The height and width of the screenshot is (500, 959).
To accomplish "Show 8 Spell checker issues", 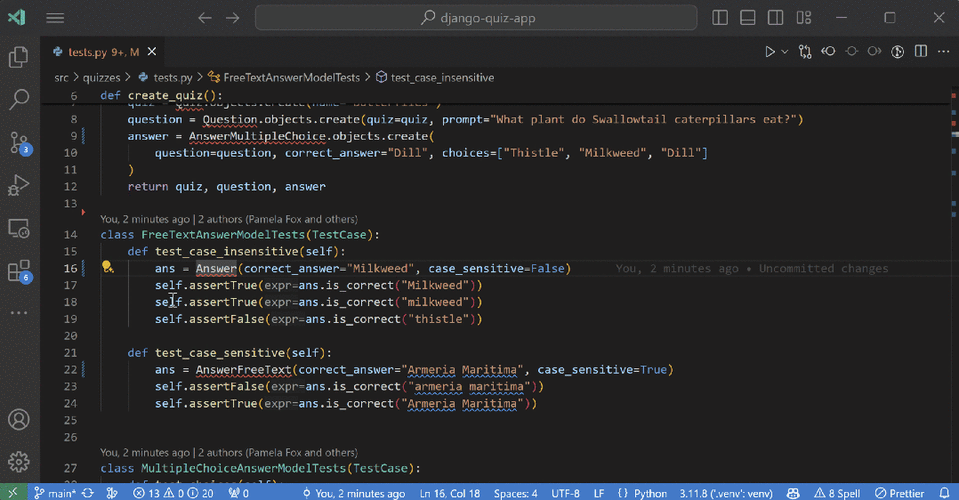I will (837, 493).
